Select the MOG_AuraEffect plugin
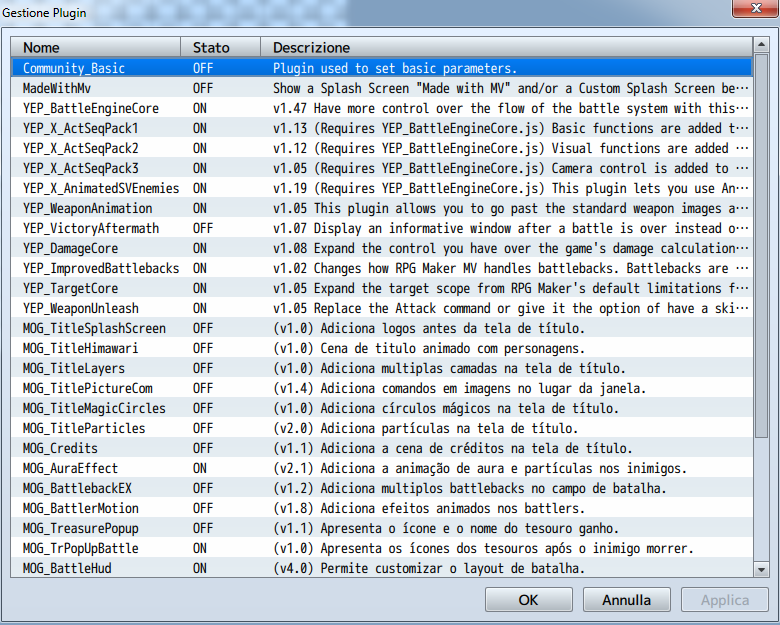This screenshot has height=625, width=780. pyautogui.click(x=382, y=468)
